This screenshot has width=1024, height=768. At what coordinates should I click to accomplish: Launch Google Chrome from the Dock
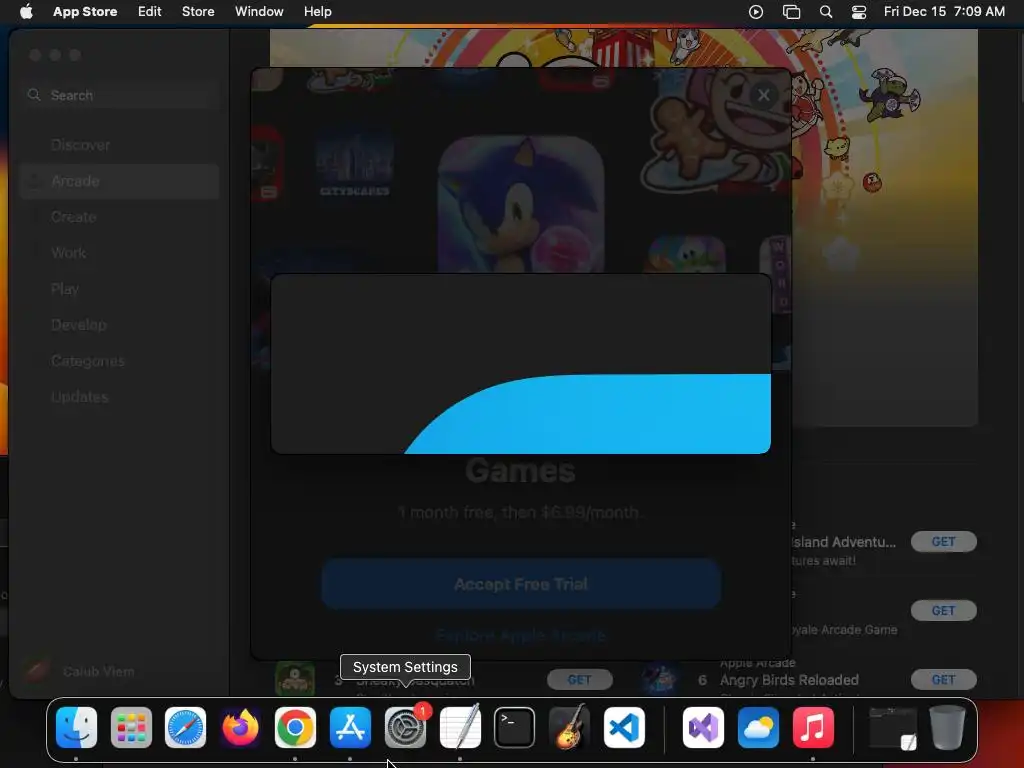(x=295, y=727)
